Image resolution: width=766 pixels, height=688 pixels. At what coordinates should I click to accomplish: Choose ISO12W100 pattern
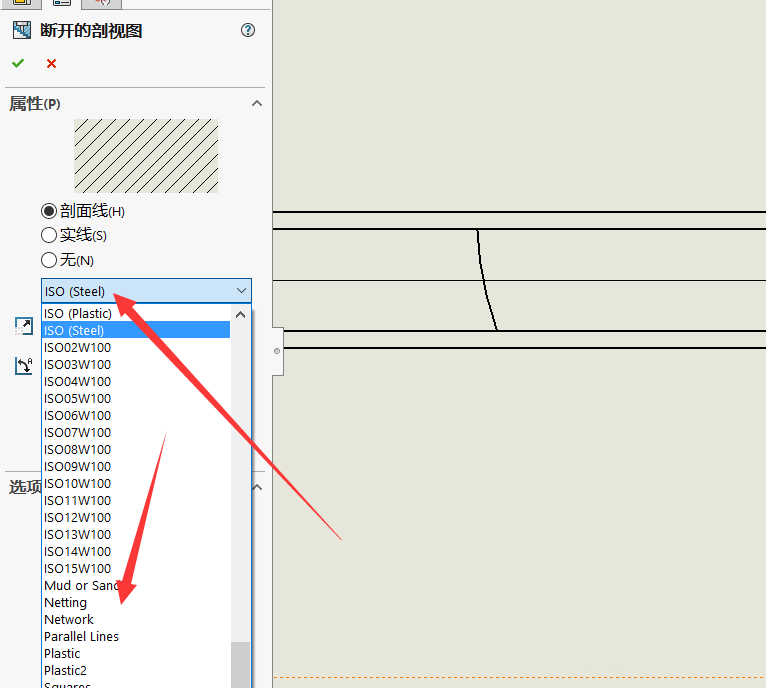(136, 517)
